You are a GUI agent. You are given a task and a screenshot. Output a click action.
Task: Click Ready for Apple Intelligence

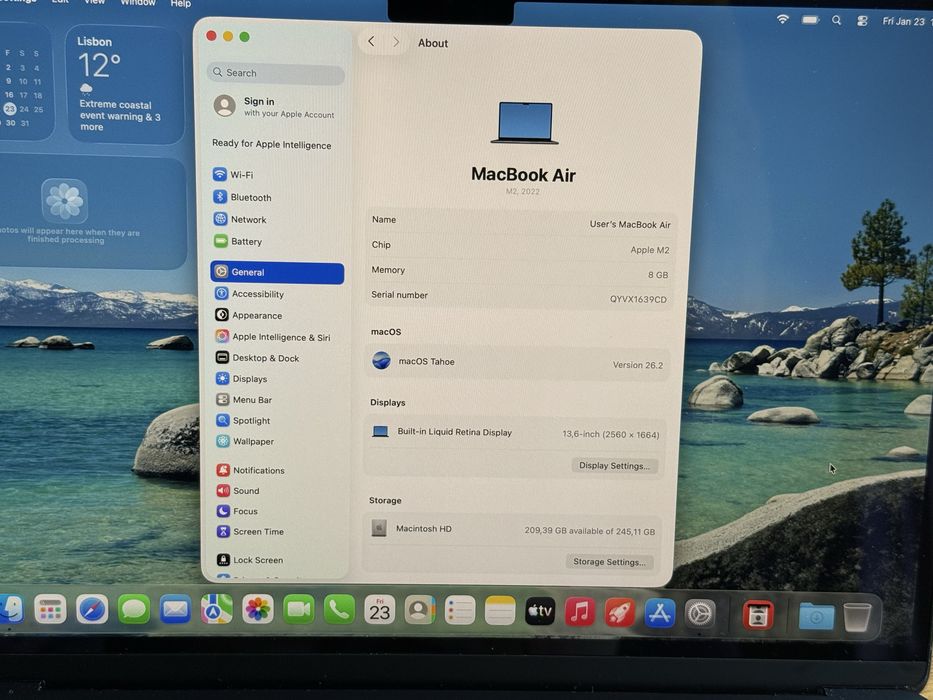(x=271, y=144)
